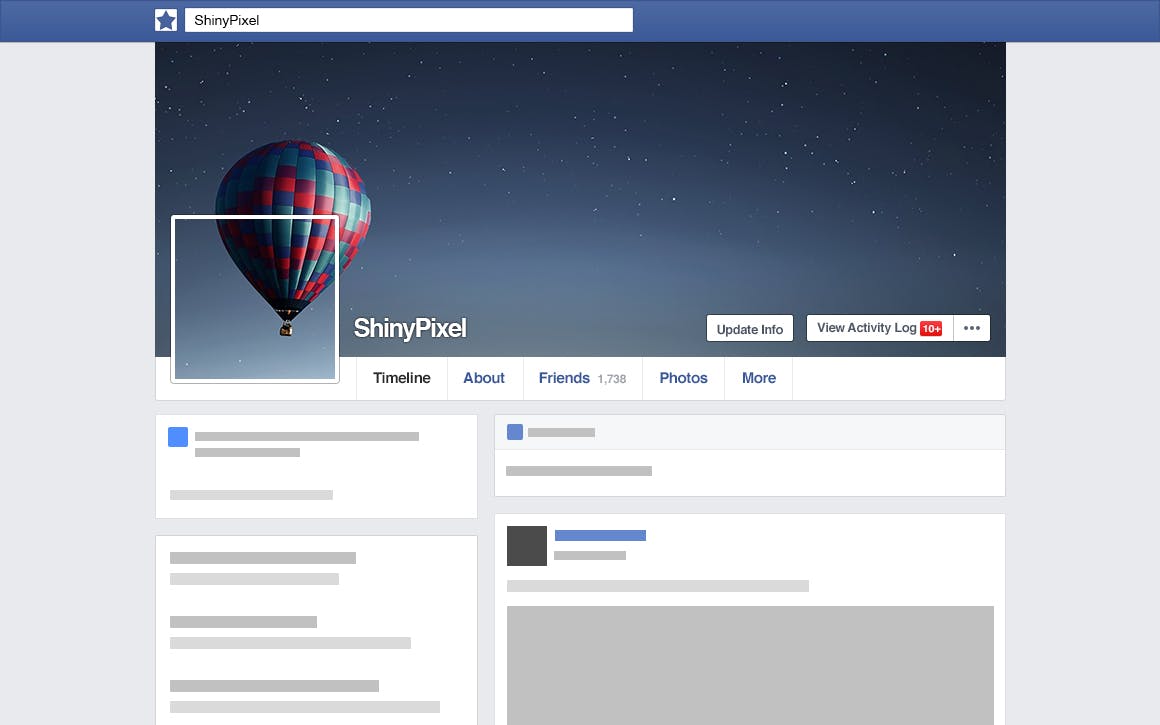This screenshot has width=1160, height=725.
Task: Open the three-dots options menu
Action: point(972,328)
